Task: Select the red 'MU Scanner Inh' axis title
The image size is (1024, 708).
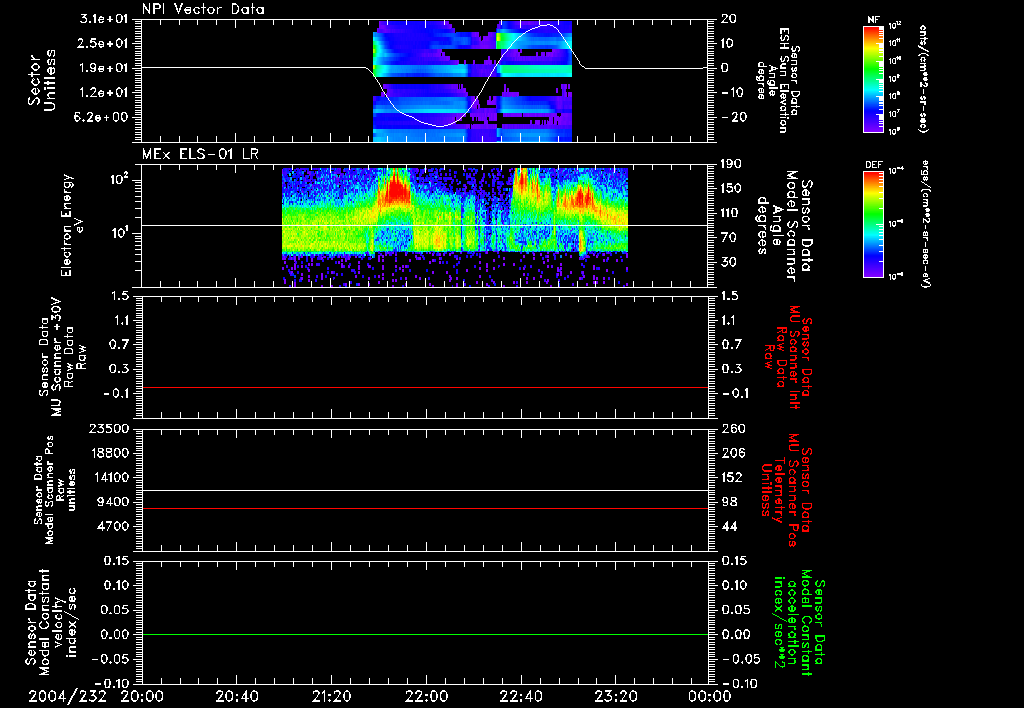Action: pos(786,357)
